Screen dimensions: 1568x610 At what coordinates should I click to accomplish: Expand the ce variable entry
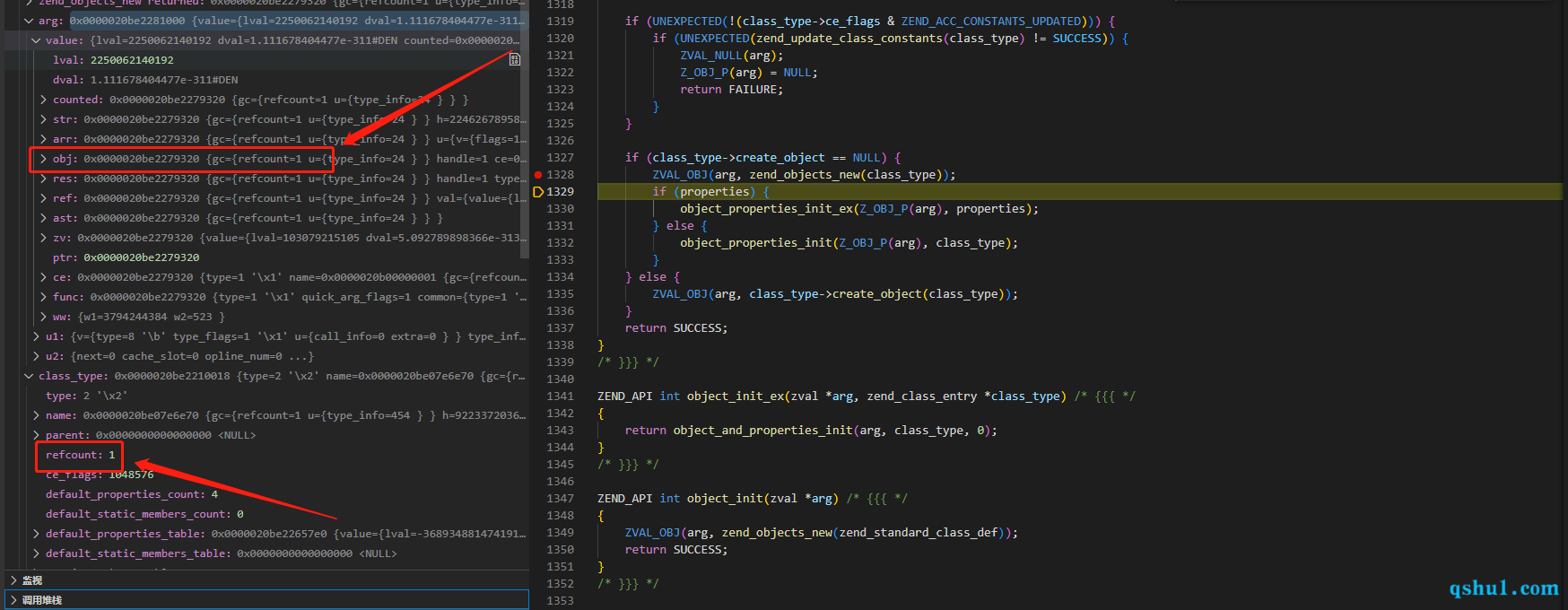(x=43, y=277)
